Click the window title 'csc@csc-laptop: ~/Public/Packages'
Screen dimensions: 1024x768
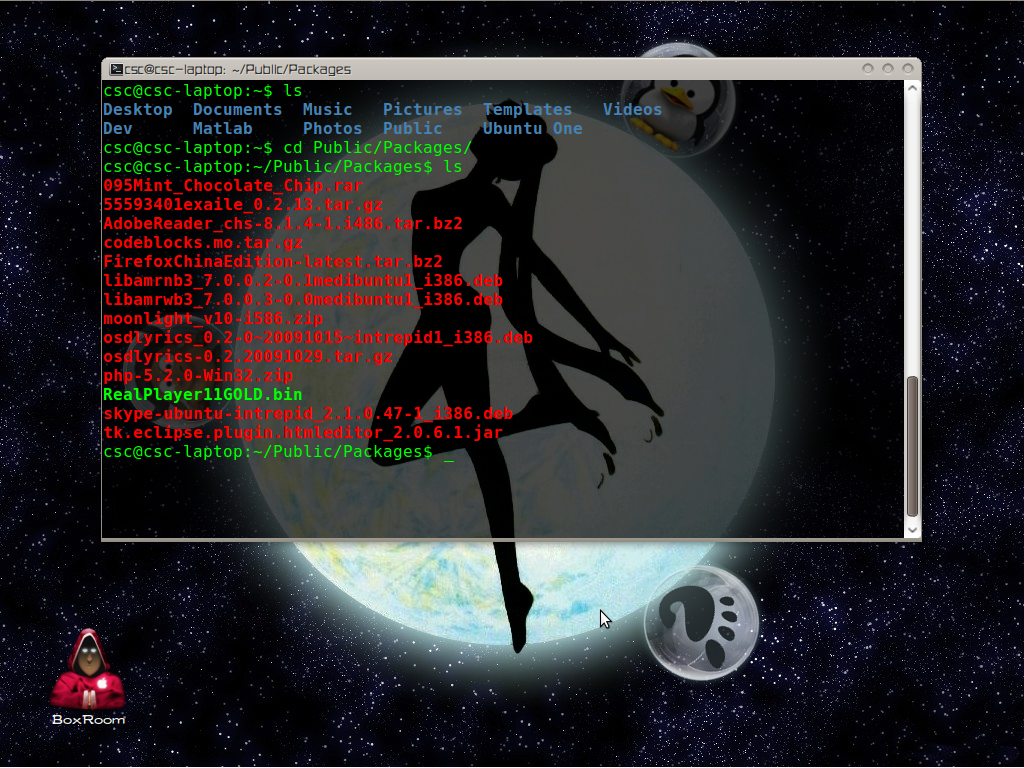238,69
